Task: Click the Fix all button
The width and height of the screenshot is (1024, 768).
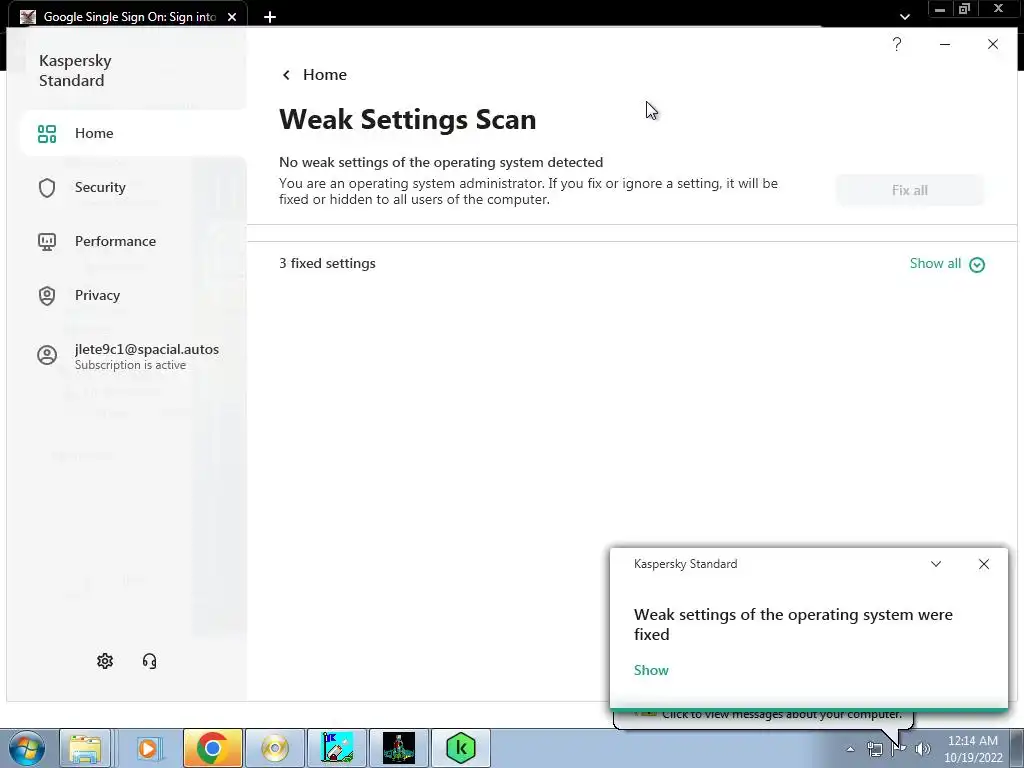Action: pos(910,190)
